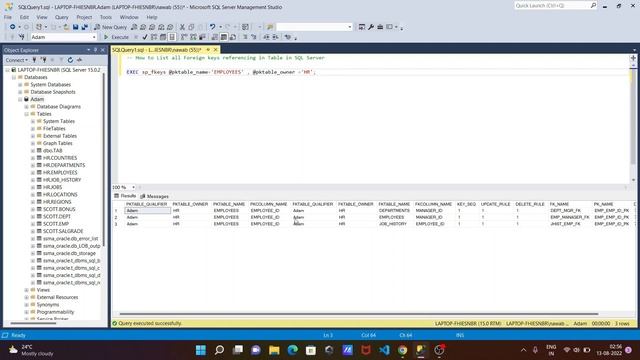Refresh the Object Explorer tree
This screenshot has width=640, height=360.
tap(70, 60)
